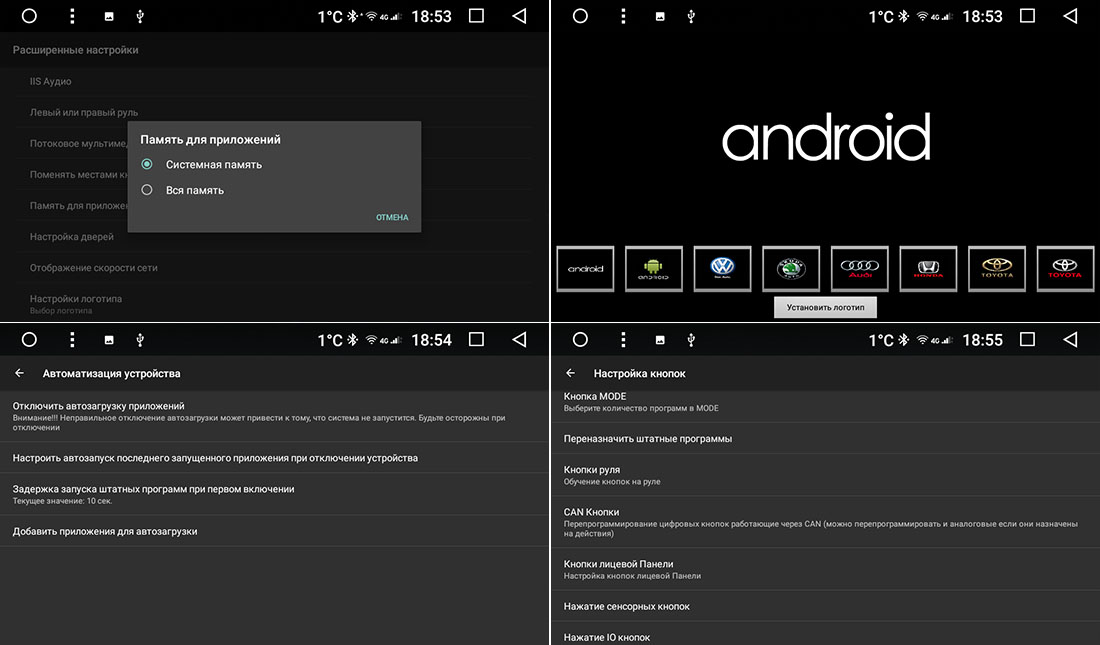Tap the USB status icon on Автоматизация устройства screen
Viewport: 1100px width, 645px height.
pos(140,340)
